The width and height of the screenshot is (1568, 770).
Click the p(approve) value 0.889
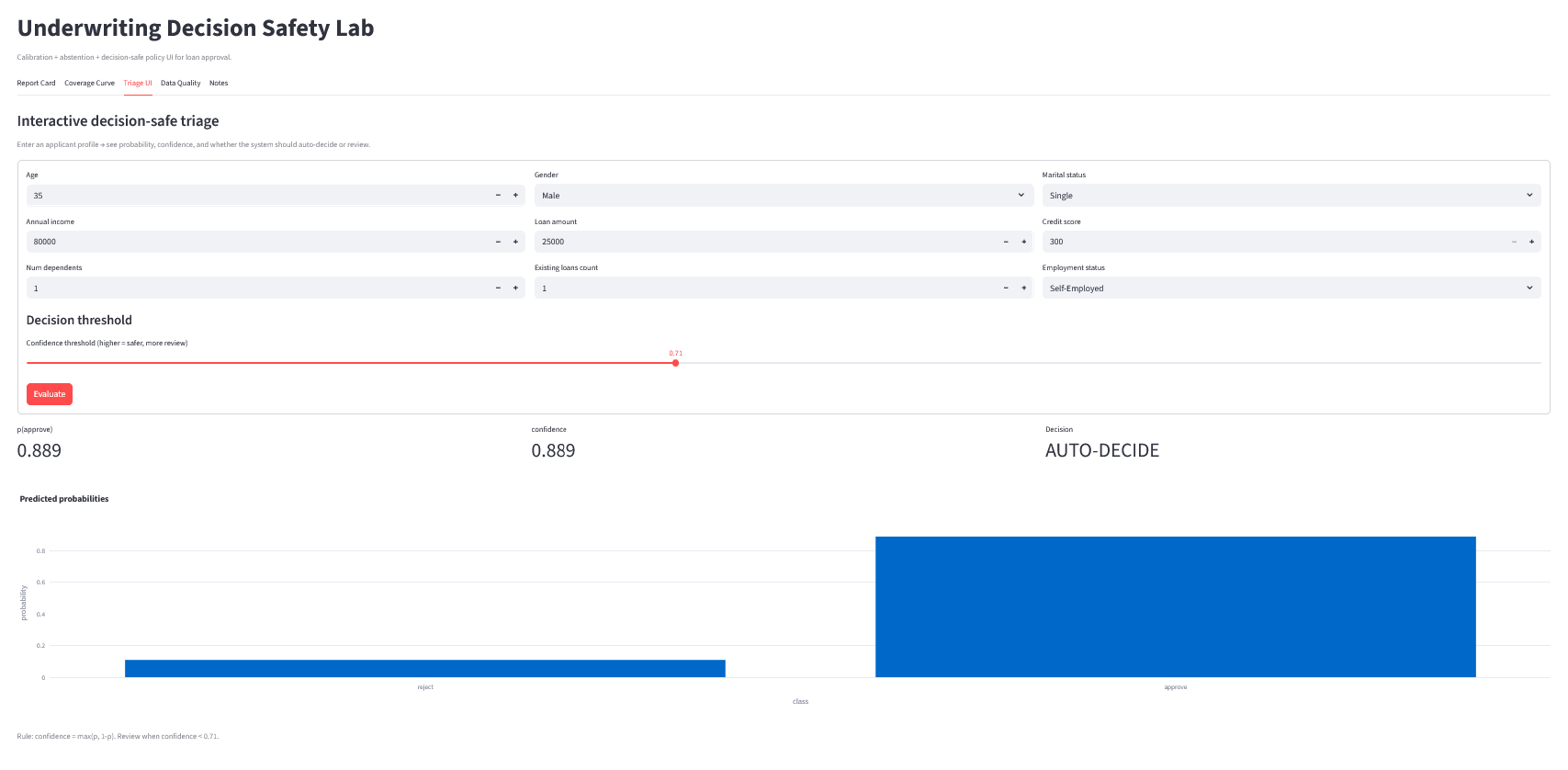[x=39, y=451]
